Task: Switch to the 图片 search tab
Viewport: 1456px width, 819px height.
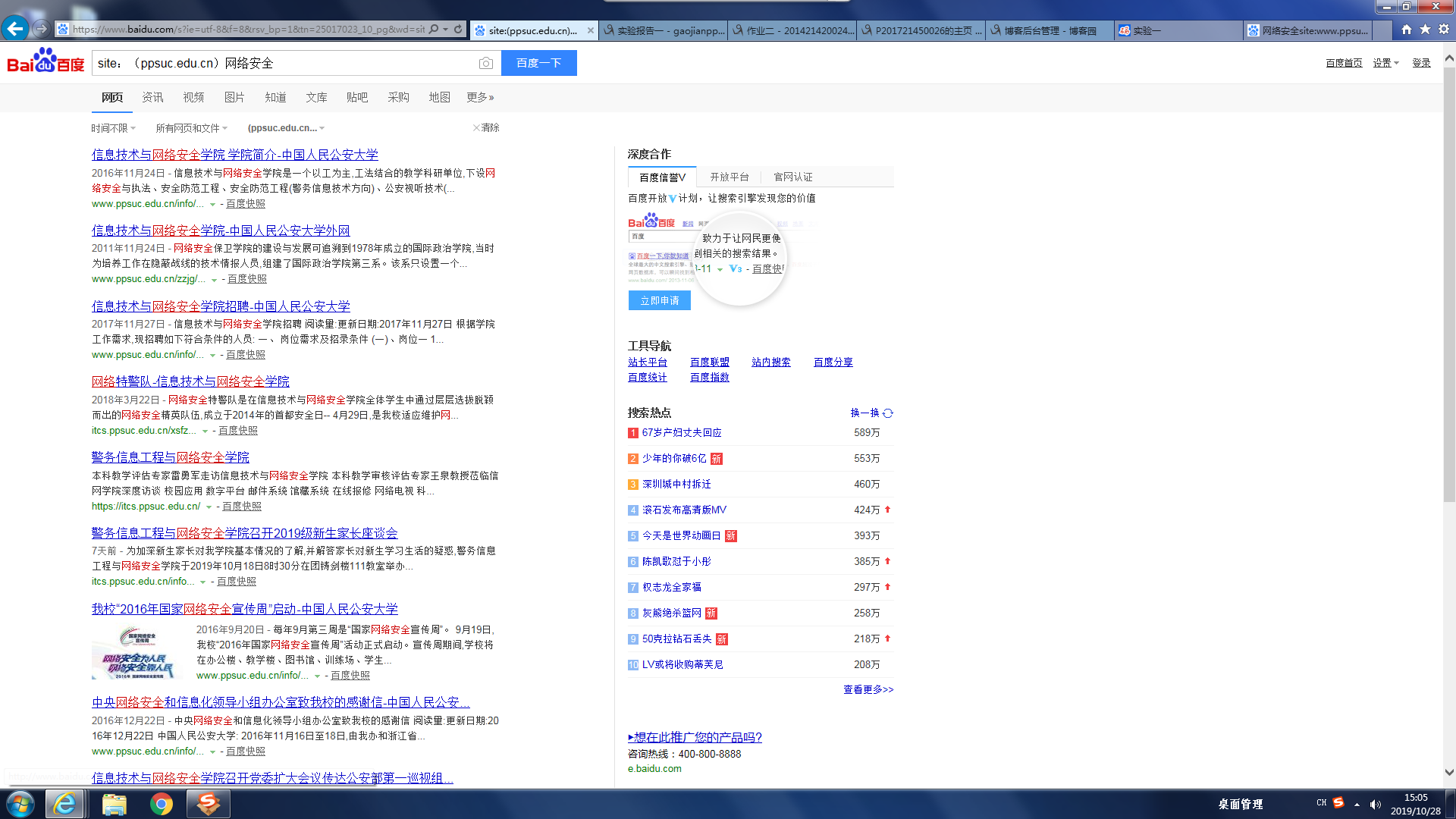Action: 234,97
